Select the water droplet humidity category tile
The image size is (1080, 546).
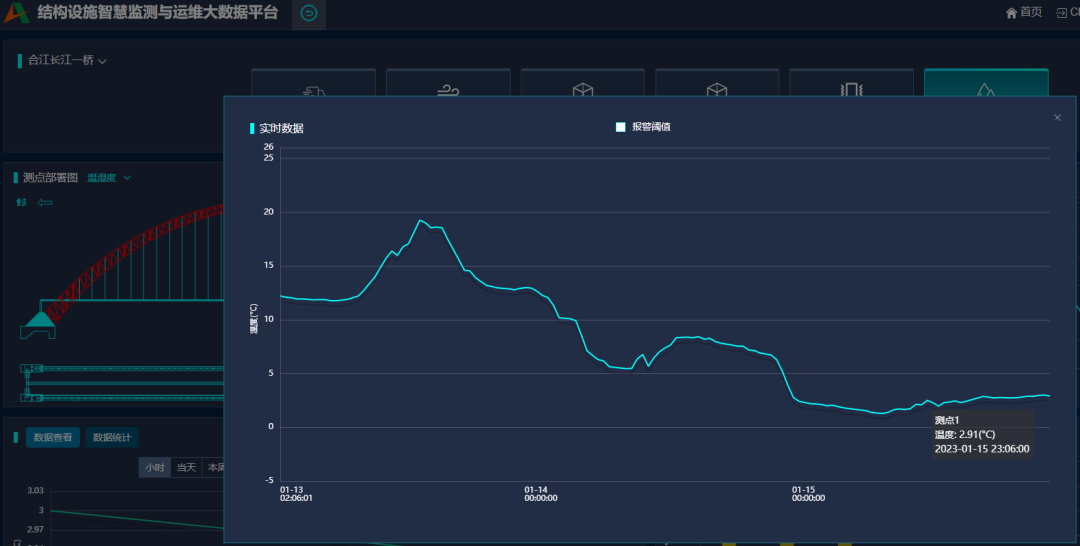985,87
